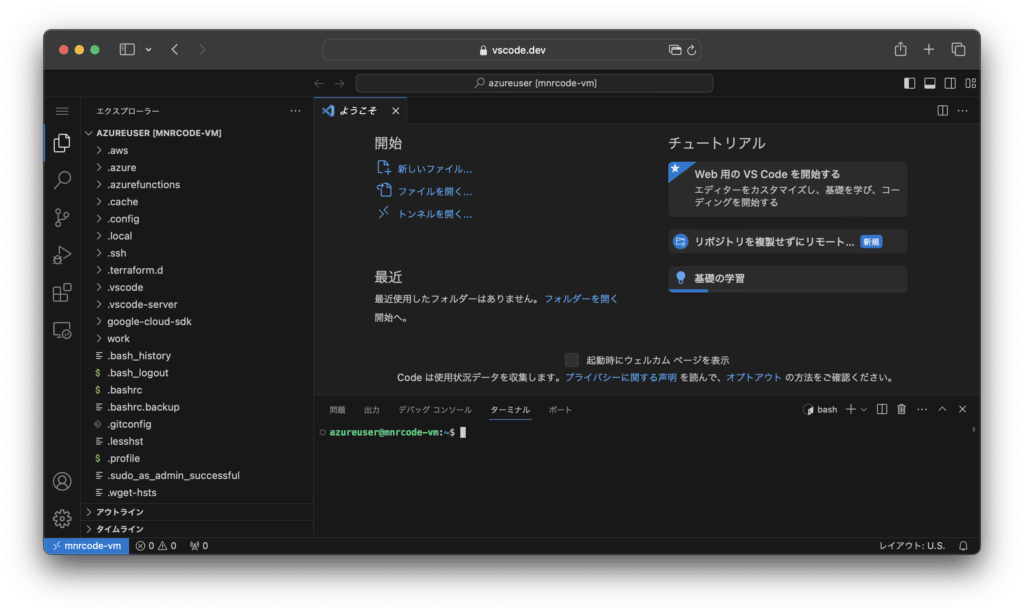The width and height of the screenshot is (1024, 612).
Task: Open terminal panel more actions ellipsis
Action: (x=921, y=410)
